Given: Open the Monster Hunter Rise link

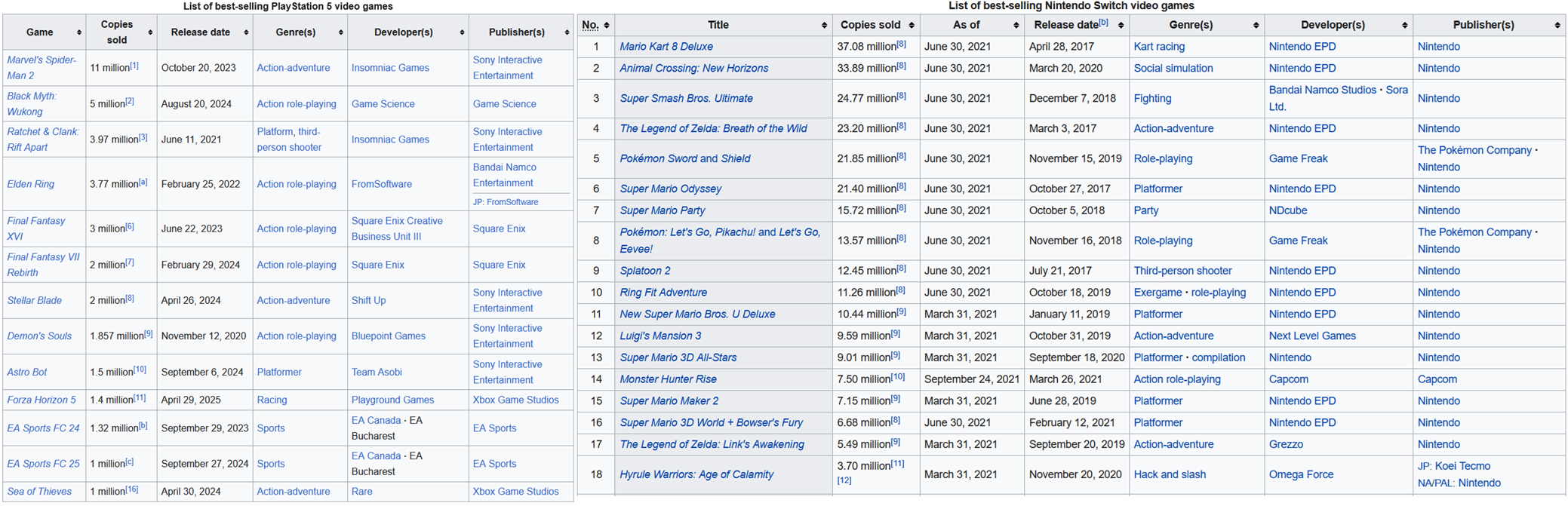Looking at the screenshot, I should pyautogui.click(x=669, y=379).
